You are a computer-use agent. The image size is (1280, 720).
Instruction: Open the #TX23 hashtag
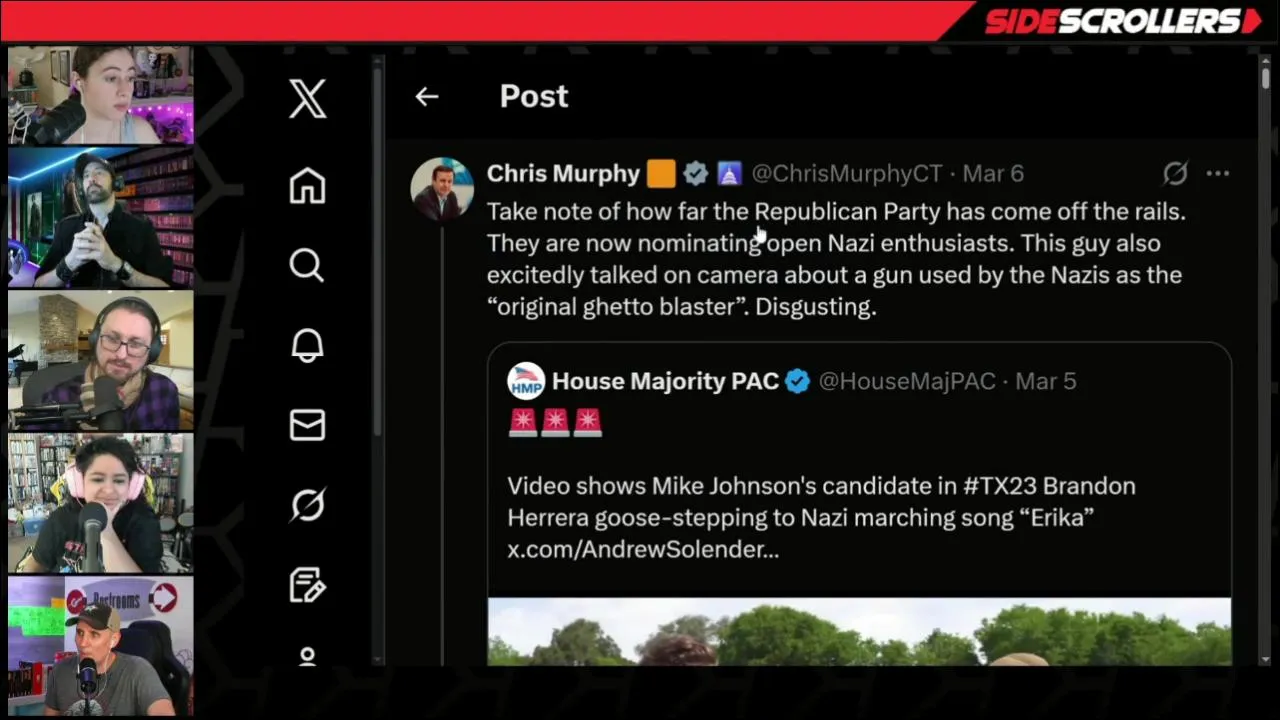click(x=999, y=486)
